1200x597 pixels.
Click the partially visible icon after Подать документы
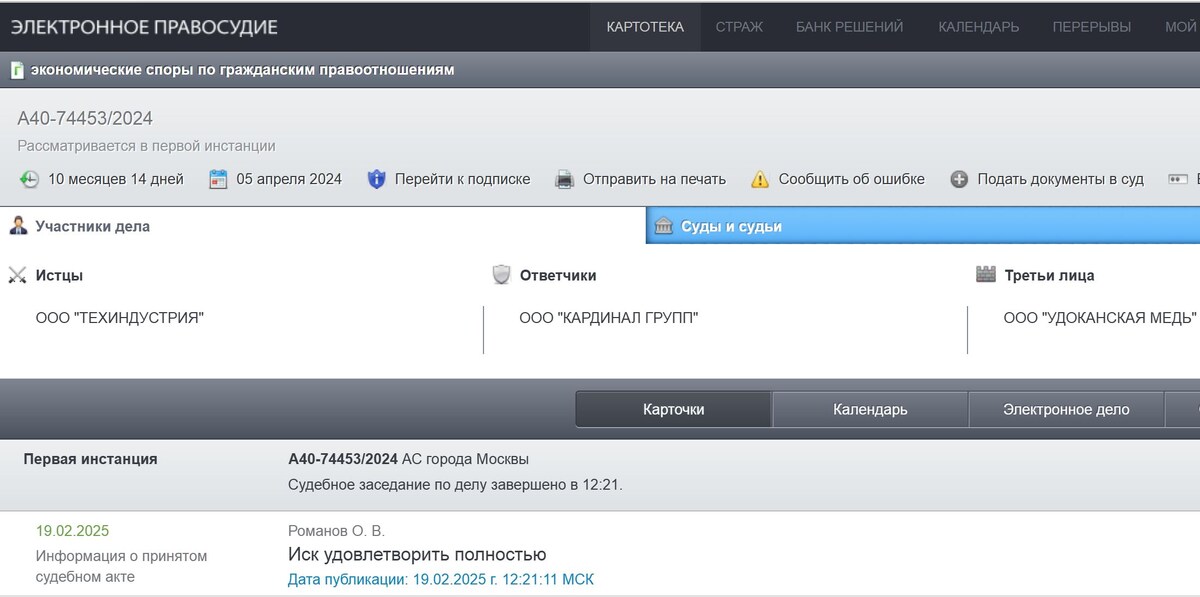pos(1178,180)
